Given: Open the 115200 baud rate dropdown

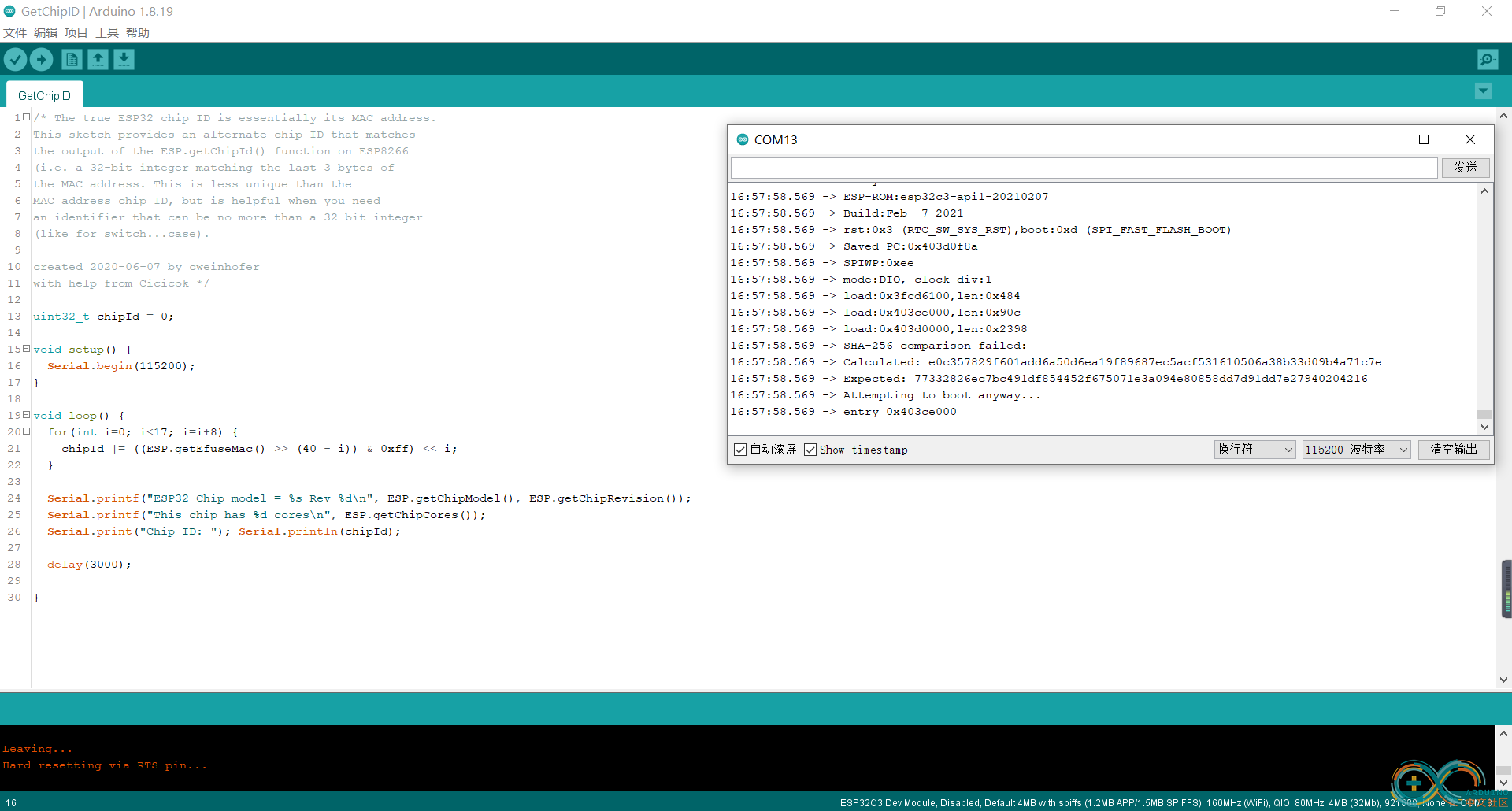Looking at the screenshot, I should [1356, 450].
